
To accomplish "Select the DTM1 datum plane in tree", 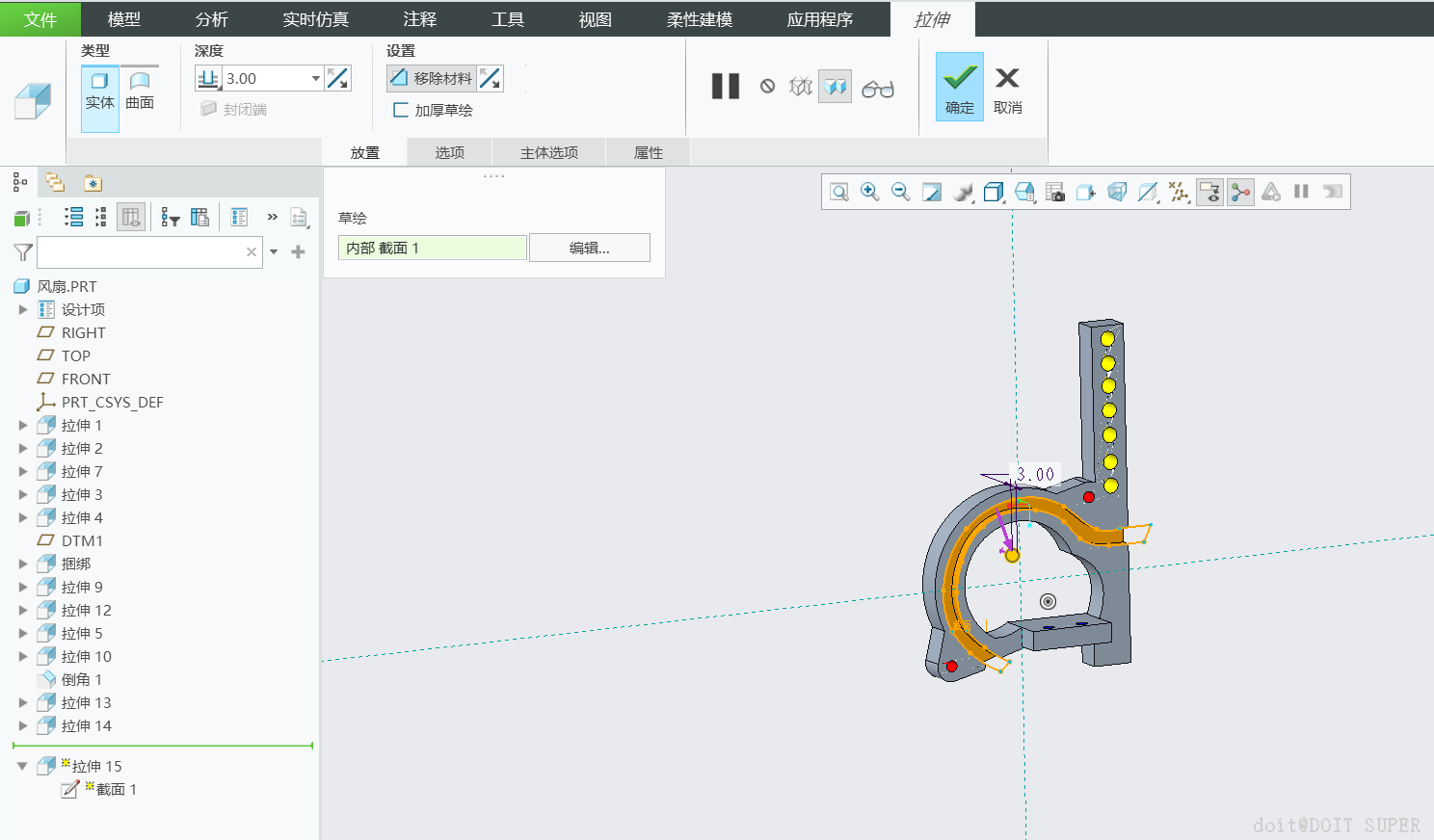I will pyautogui.click(x=82, y=540).
